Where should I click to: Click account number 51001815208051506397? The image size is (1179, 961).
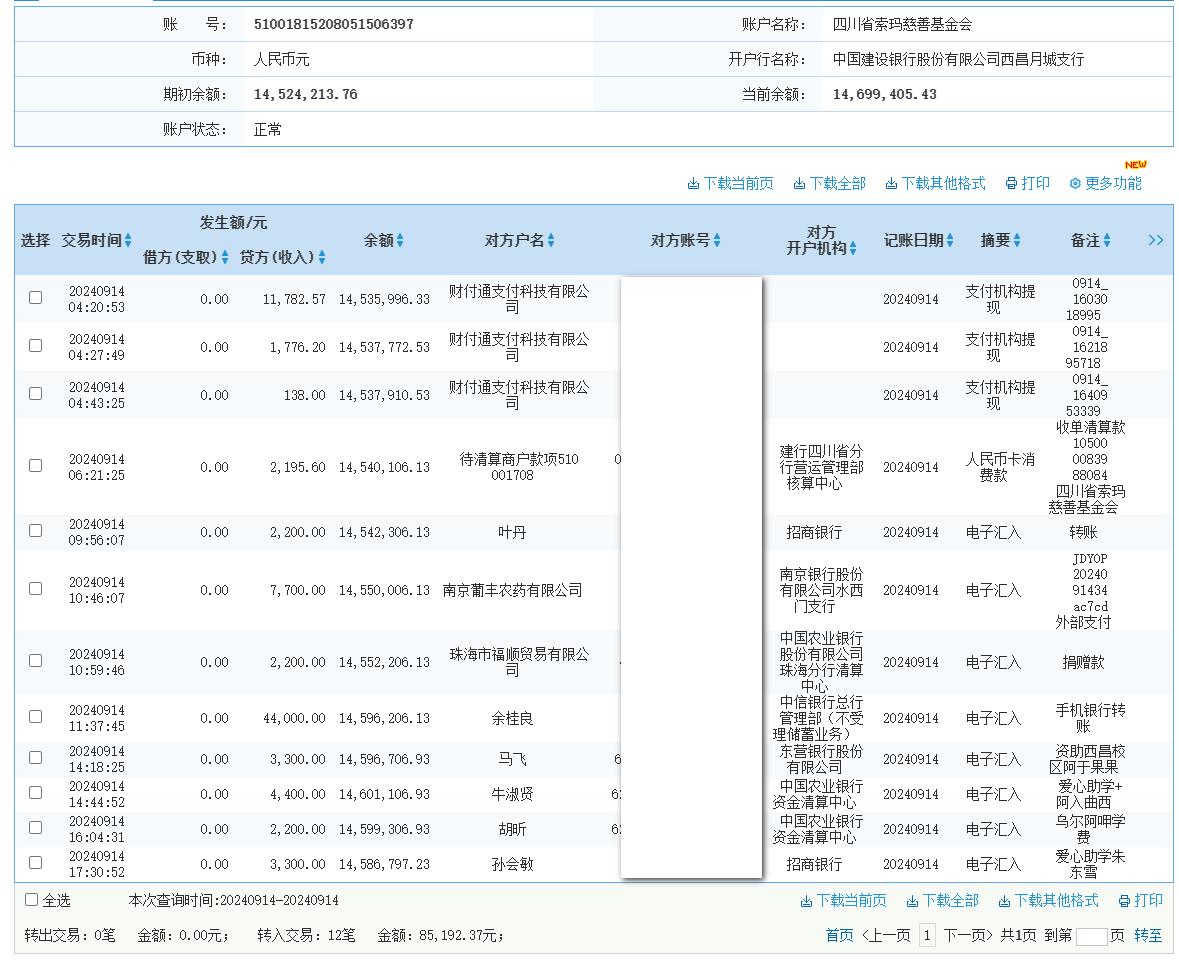334,24
